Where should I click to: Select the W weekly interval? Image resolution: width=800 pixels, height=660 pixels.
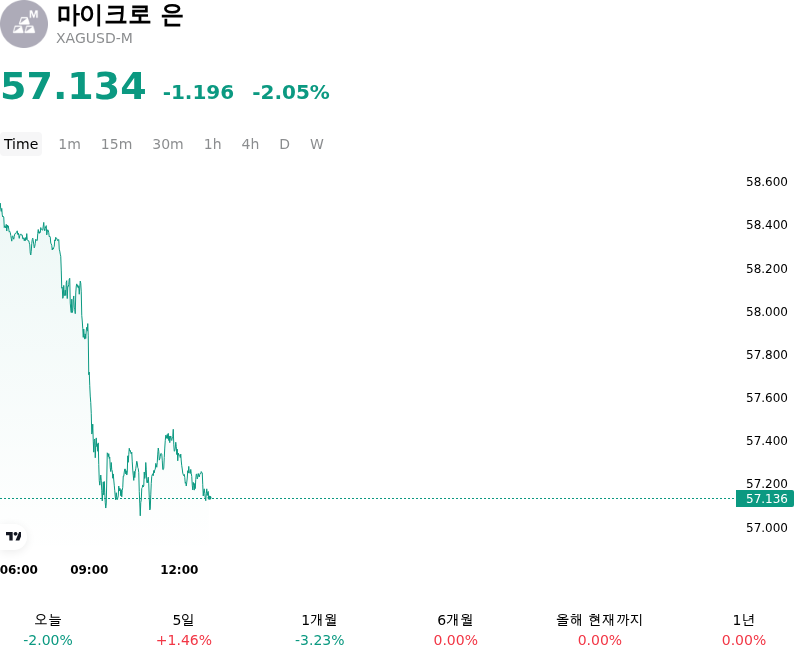click(x=317, y=144)
